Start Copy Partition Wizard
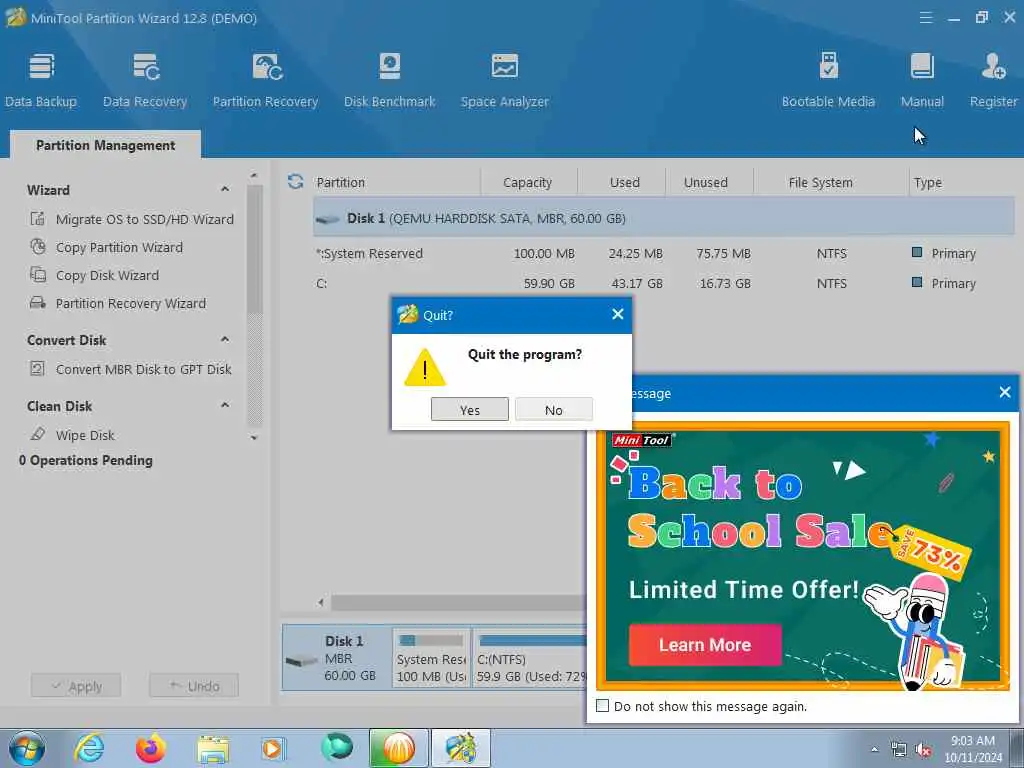Viewport: 1024px width, 768px height. [119, 248]
